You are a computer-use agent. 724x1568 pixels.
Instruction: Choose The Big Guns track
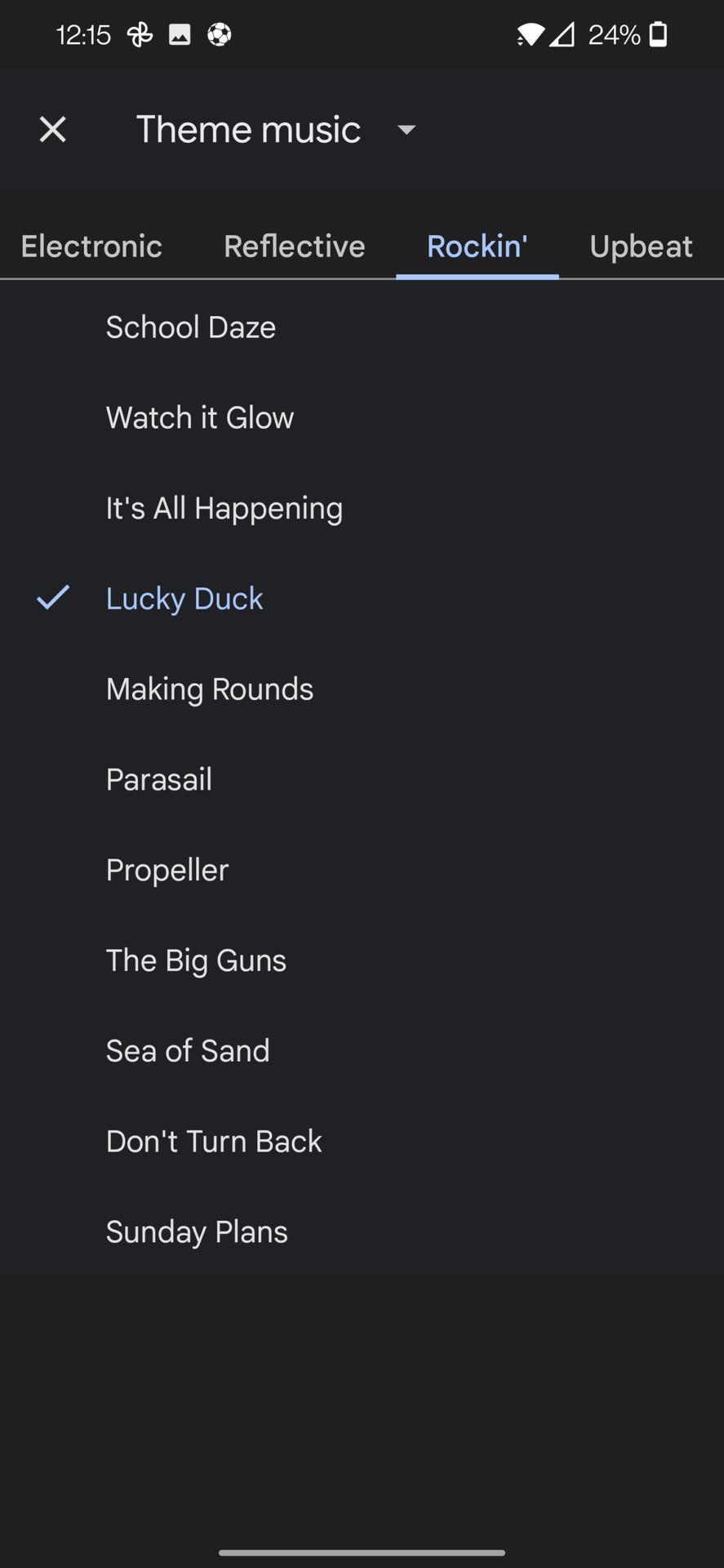[x=196, y=960]
